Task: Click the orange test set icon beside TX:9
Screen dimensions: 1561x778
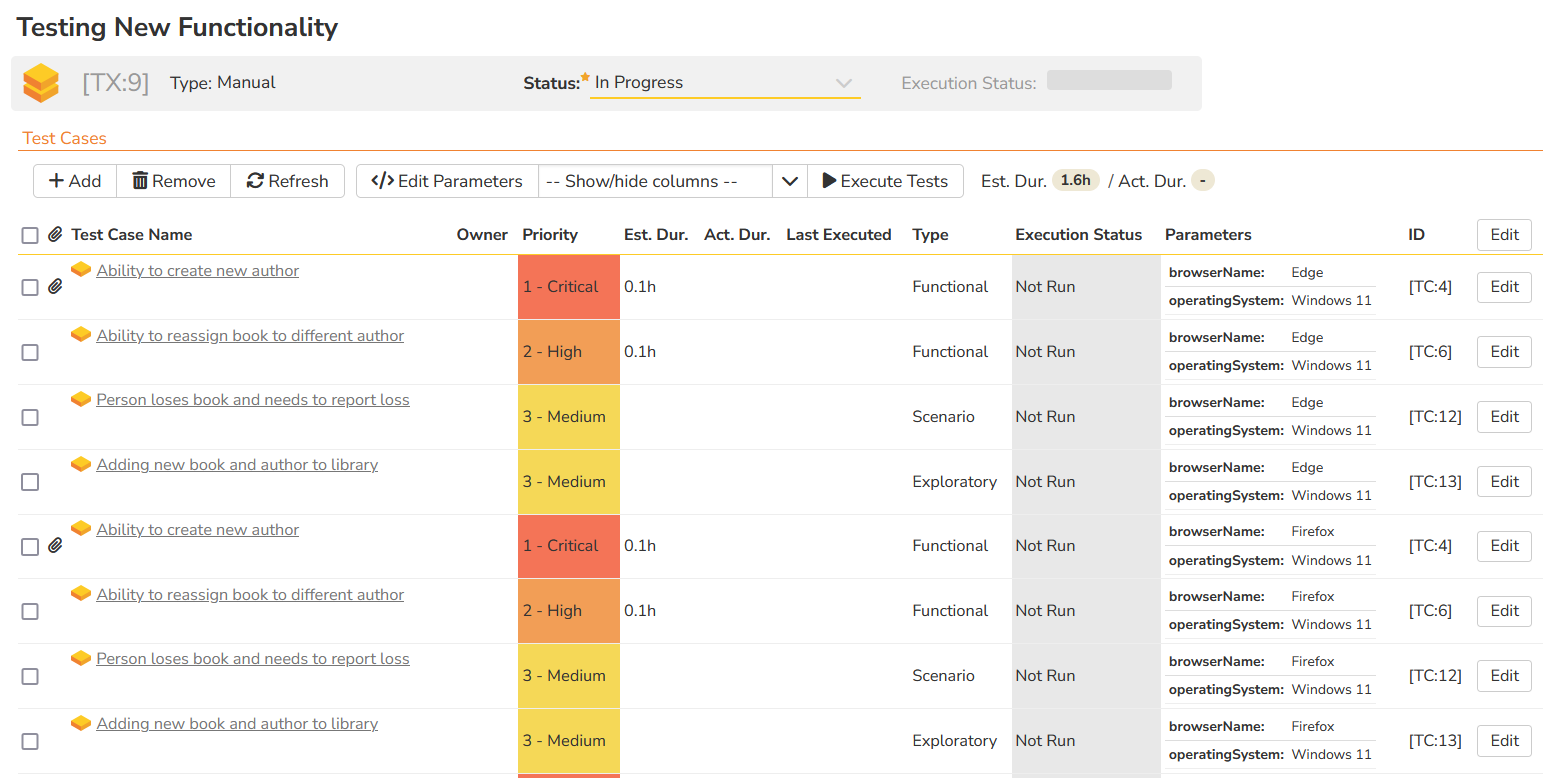Action: 42,83
